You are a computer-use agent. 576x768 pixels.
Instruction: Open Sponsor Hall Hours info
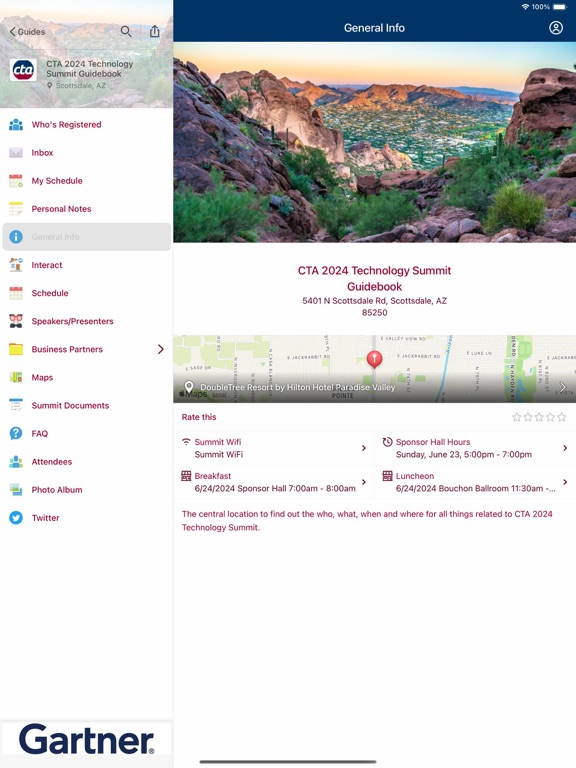[x=475, y=448]
